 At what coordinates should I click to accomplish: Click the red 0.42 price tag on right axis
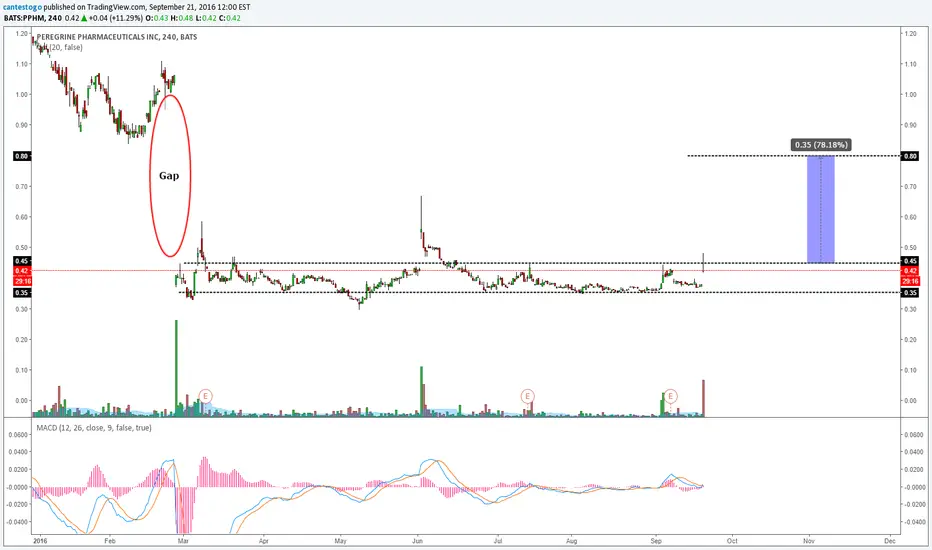[910, 271]
